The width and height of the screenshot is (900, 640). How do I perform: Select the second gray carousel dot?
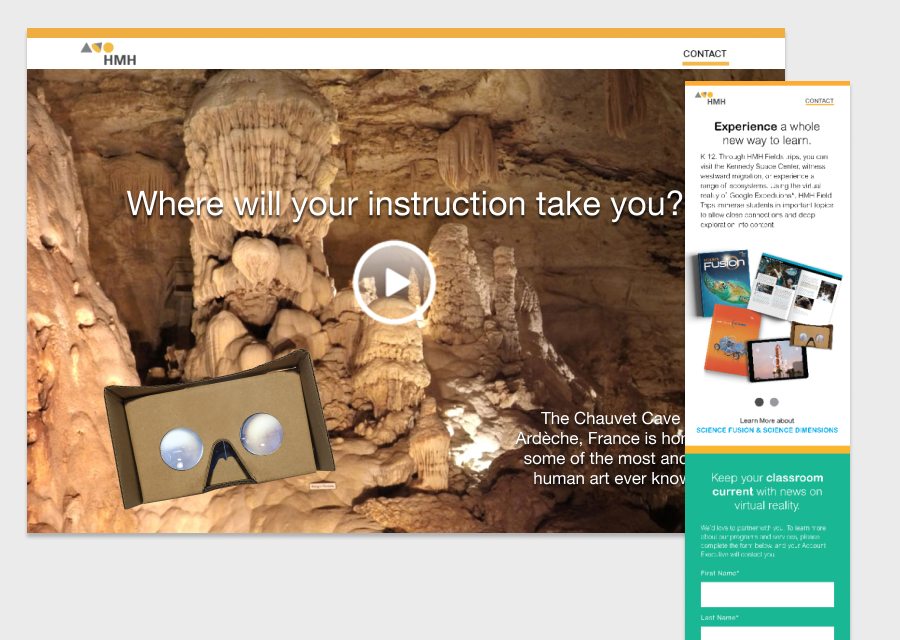[x=774, y=402]
